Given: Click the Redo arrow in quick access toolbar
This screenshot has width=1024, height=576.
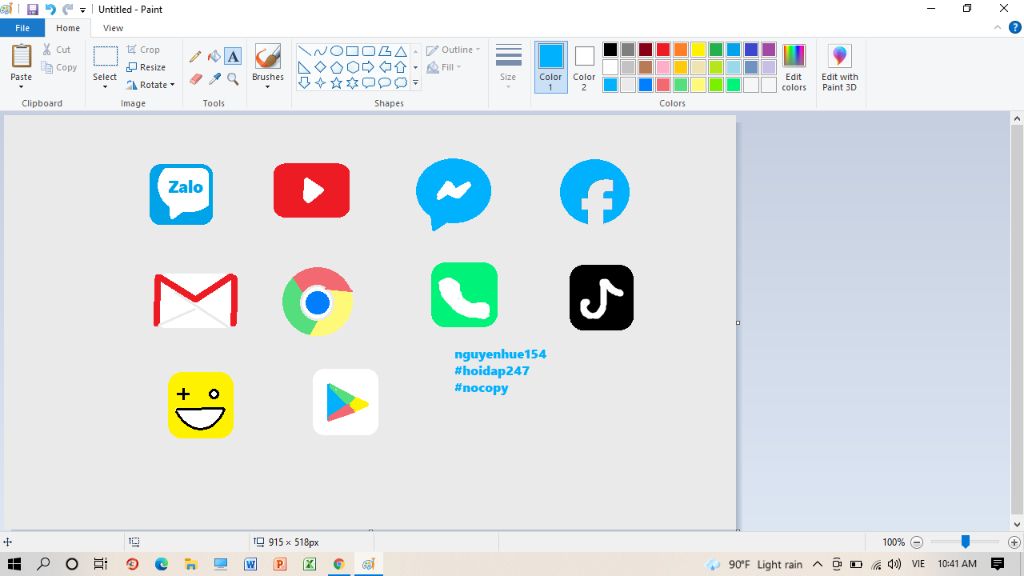Looking at the screenshot, I should (x=68, y=9).
